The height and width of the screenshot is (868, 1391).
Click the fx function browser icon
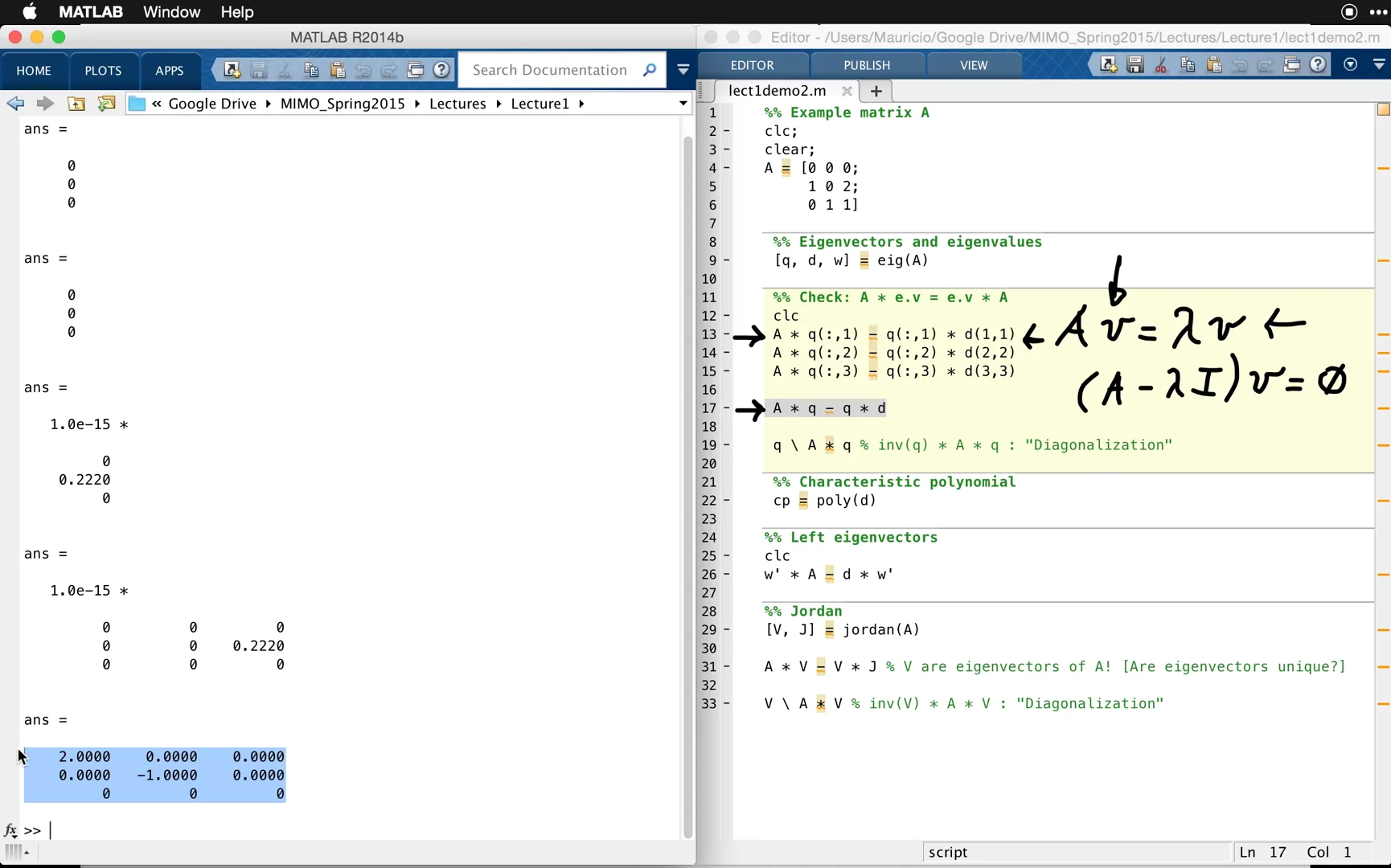10,830
